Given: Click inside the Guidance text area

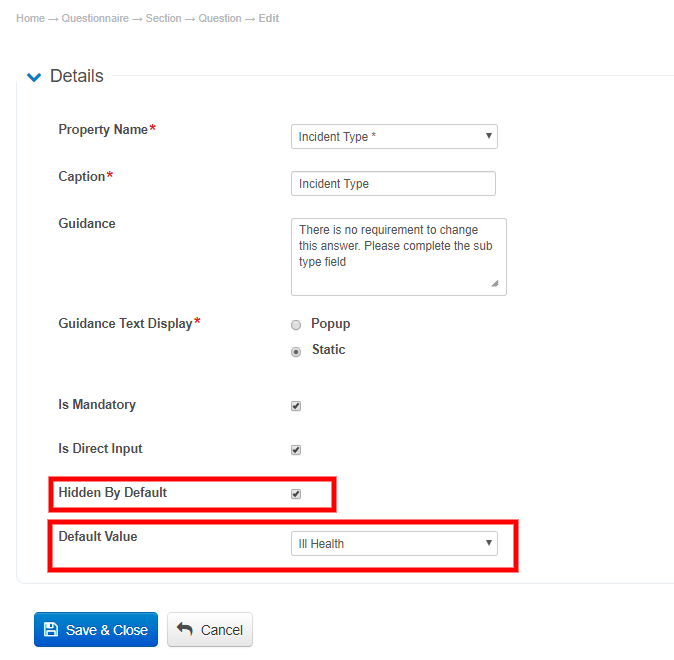Looking at the screenshot, I should 398,256.
